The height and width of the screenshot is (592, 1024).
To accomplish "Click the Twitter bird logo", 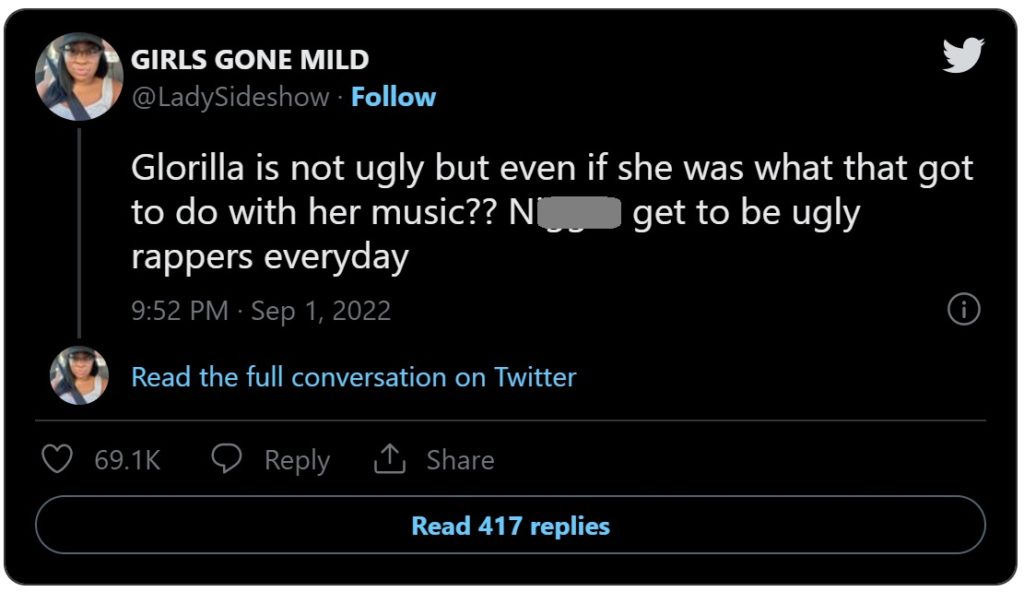I will pos(963,55).
